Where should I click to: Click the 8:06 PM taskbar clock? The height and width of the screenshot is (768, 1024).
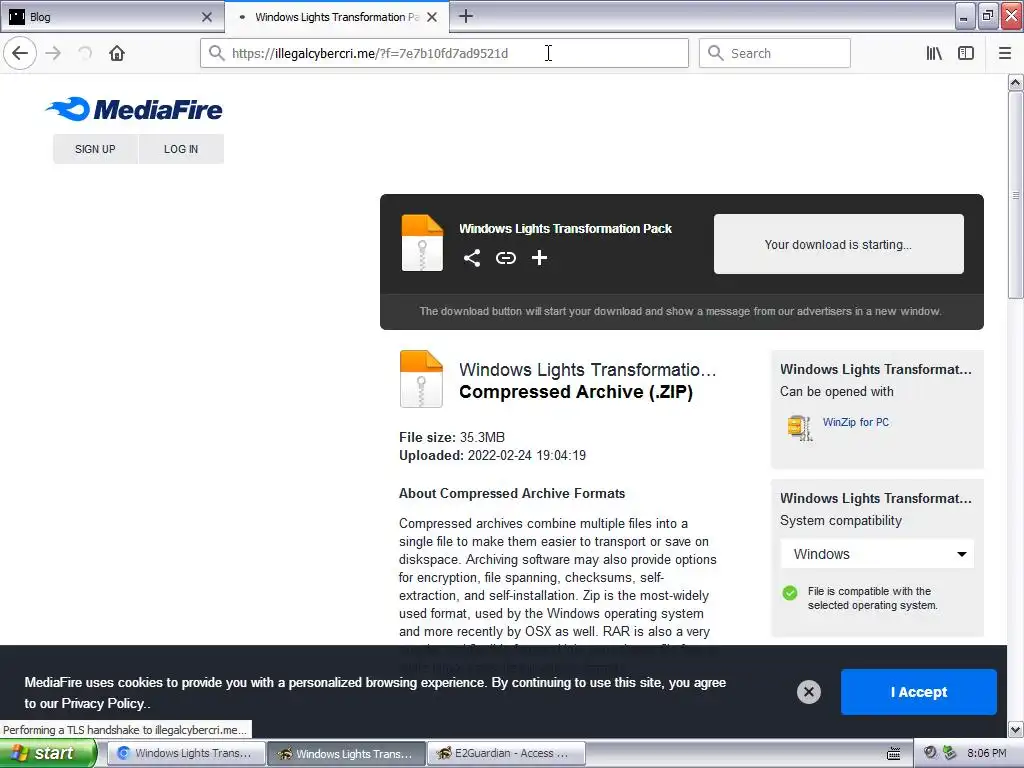[986, 753]
